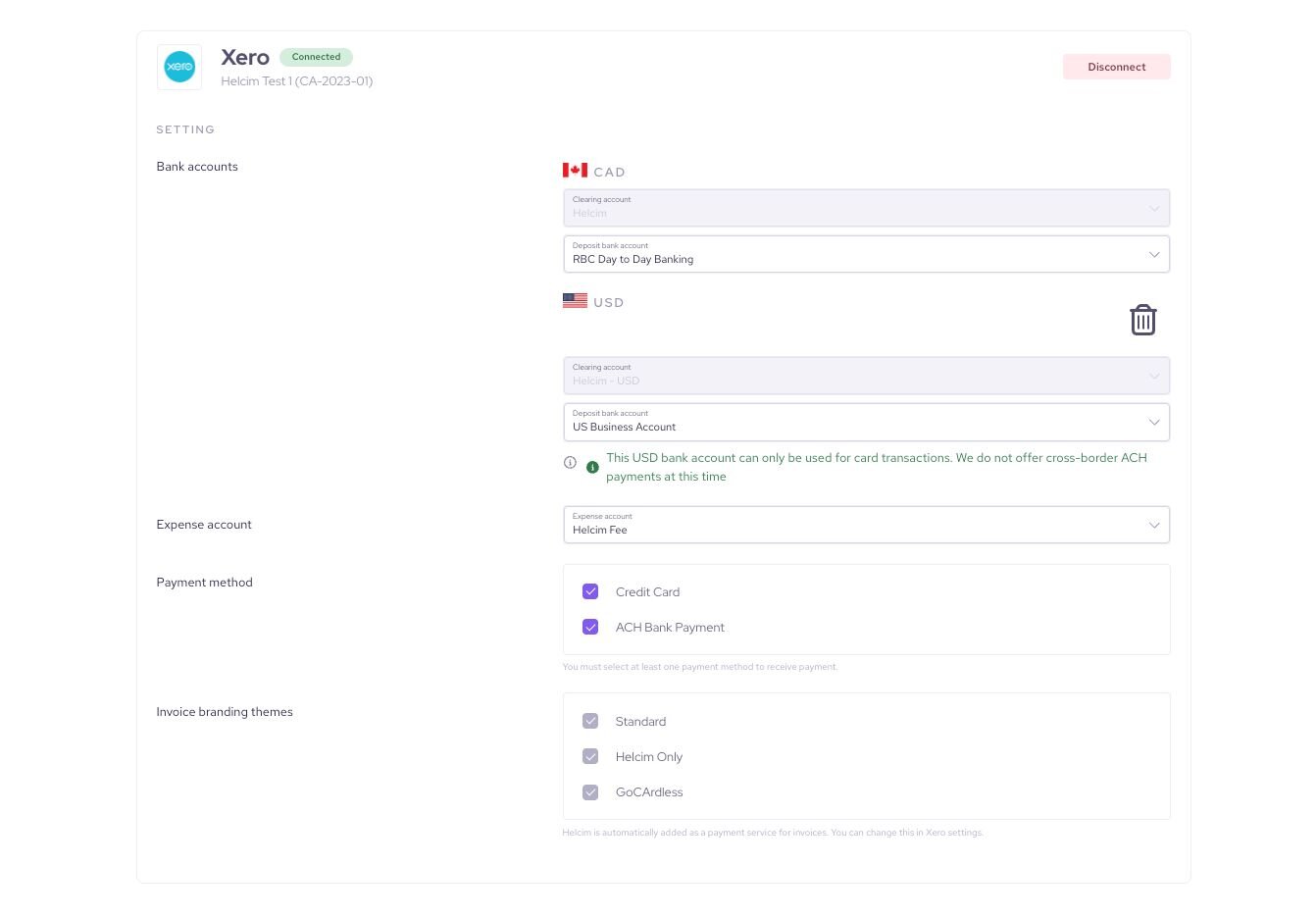Screen dimensions: 1316x917
Task: Click the ACH Bank Payment label text
Action: [x=670, y=628]
